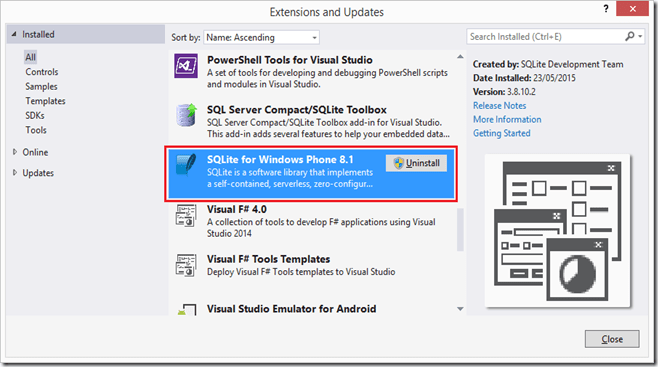Select the Templates filter
The image size is (658, 367).
[x=45, y=101]
